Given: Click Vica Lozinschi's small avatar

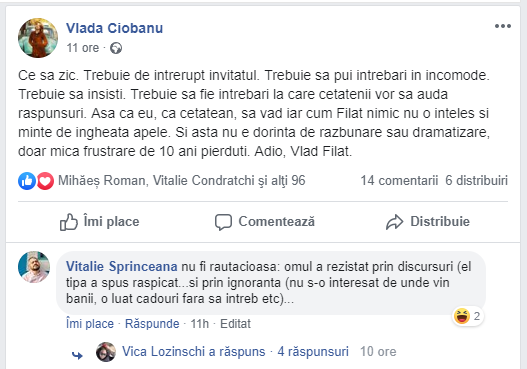Looking at the screenshot, I should (x=106, y=352).
